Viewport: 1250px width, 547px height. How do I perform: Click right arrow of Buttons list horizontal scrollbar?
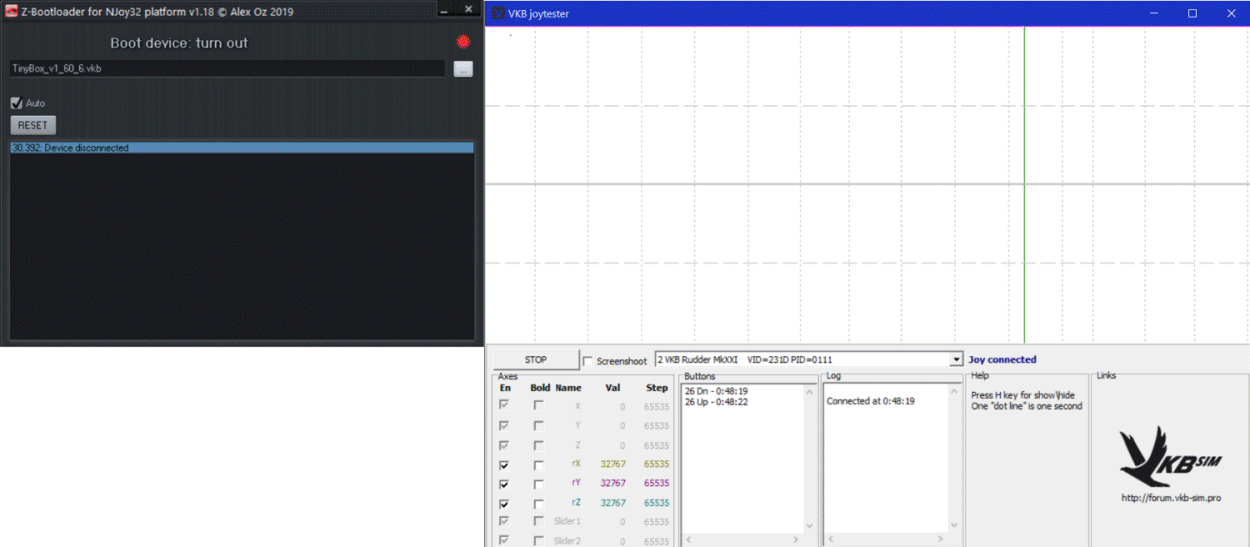797,540
